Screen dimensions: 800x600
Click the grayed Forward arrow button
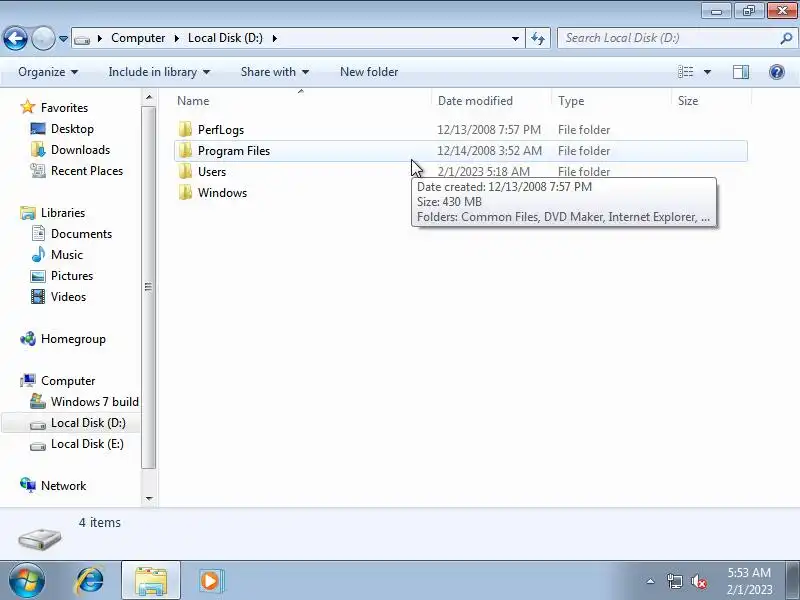(43, 38)
